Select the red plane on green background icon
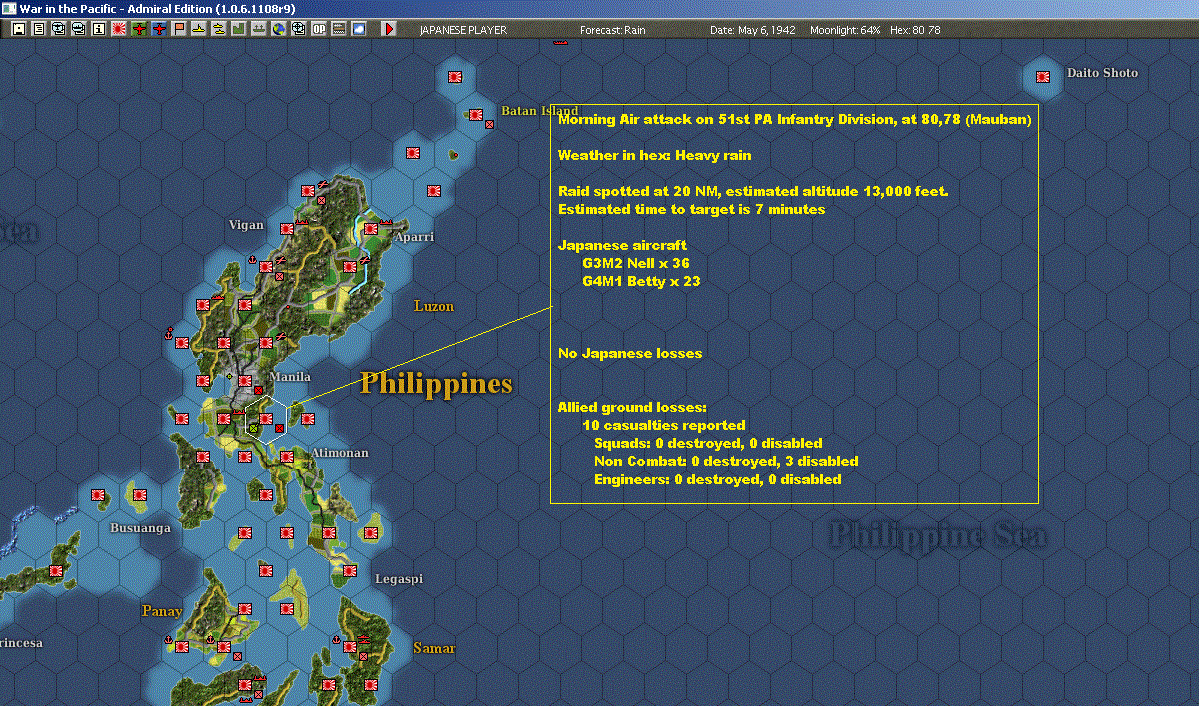The width and height of the screenshot is (1199, 706). 138,29
